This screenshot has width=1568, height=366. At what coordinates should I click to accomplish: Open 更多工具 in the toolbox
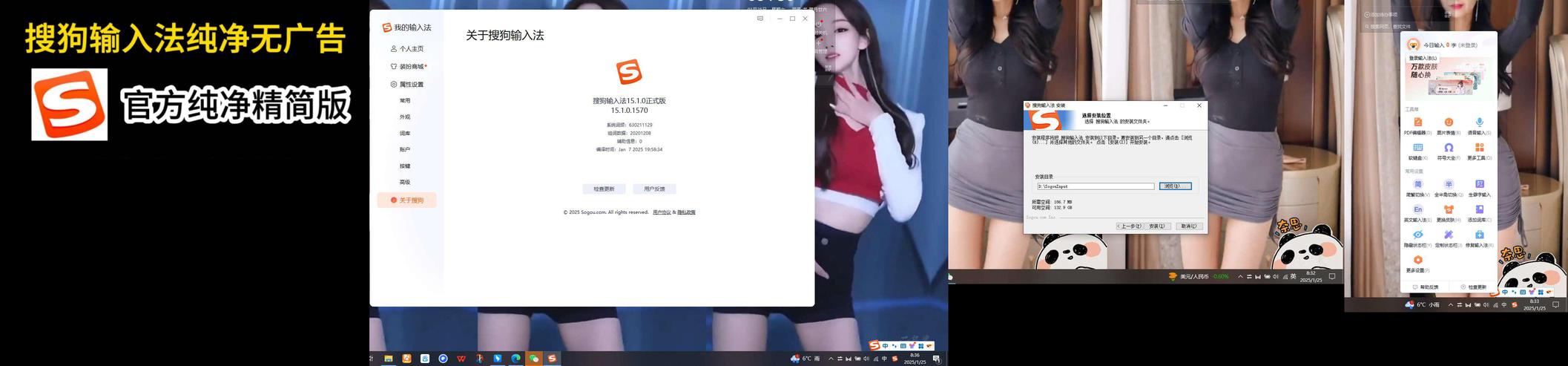[x=1479, y=148]
